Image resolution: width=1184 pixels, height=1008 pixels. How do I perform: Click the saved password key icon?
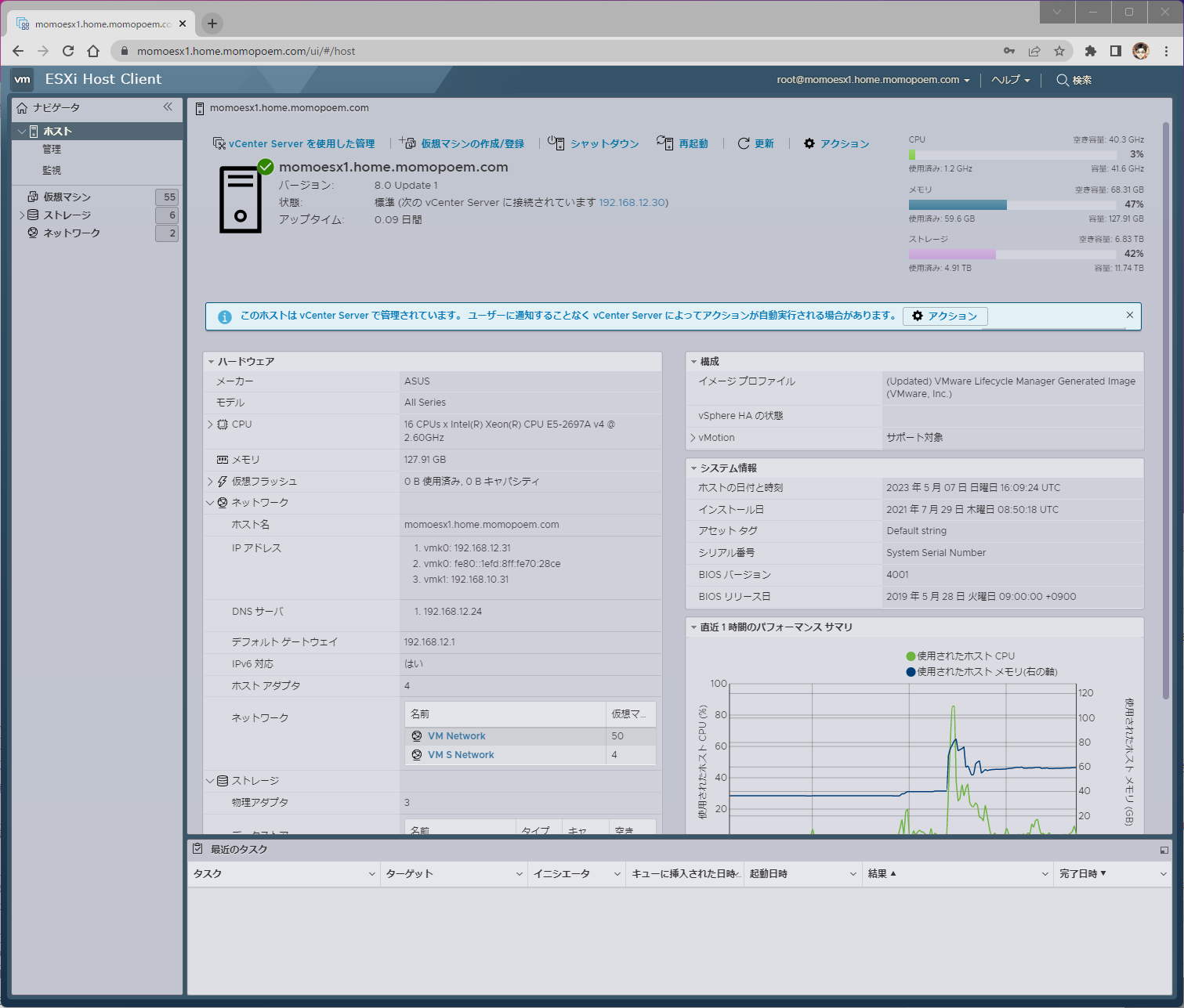[1009, 51]
